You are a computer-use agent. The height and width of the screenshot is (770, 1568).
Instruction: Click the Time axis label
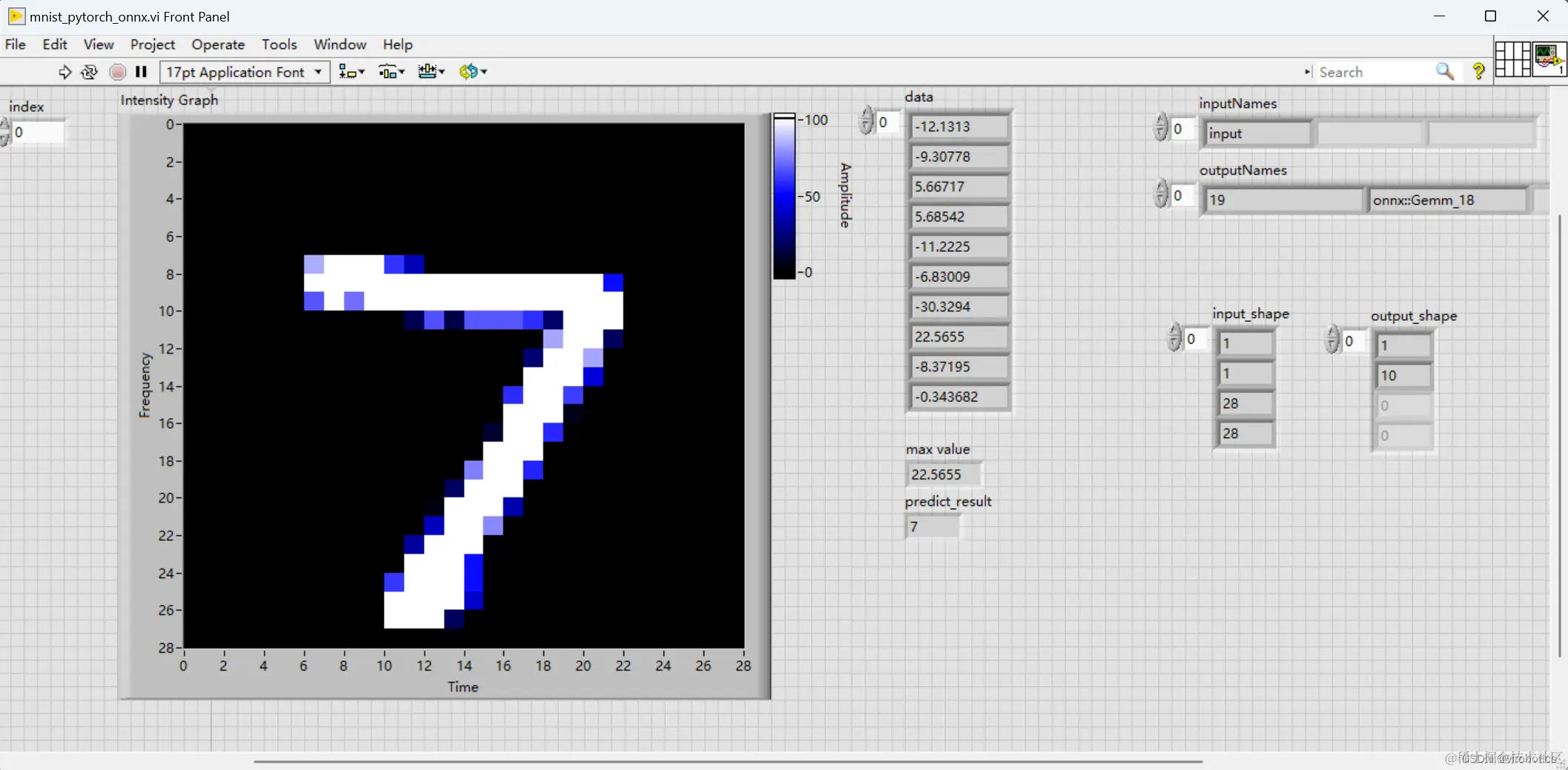pyautogui.click(x=463, y=687)
